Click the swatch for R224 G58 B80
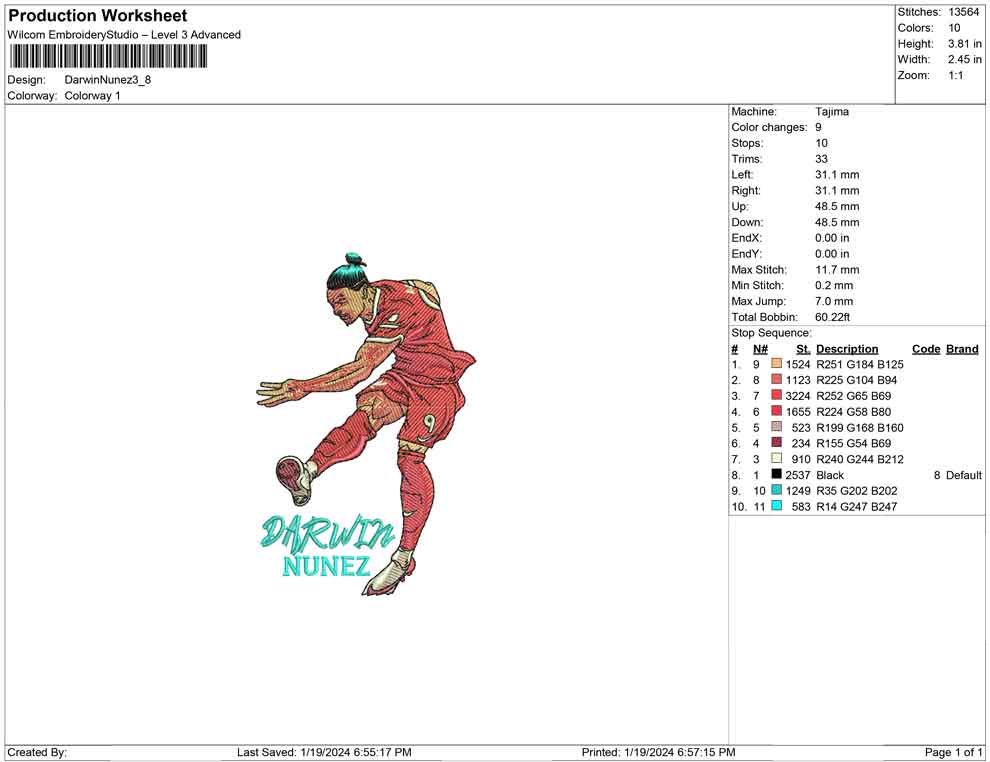 tap(777, 411)
